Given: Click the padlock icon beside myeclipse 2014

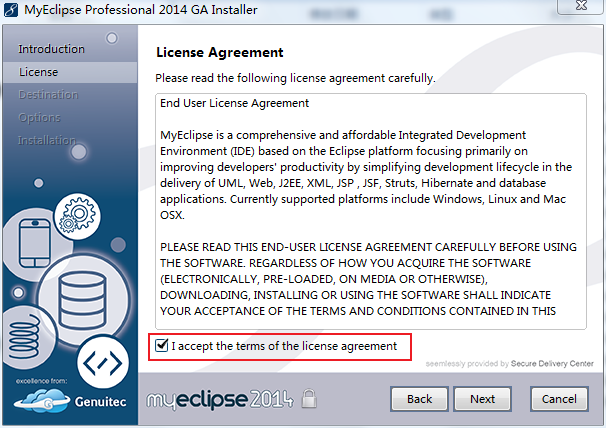Looking at the screenshot, I should [309, 399].
